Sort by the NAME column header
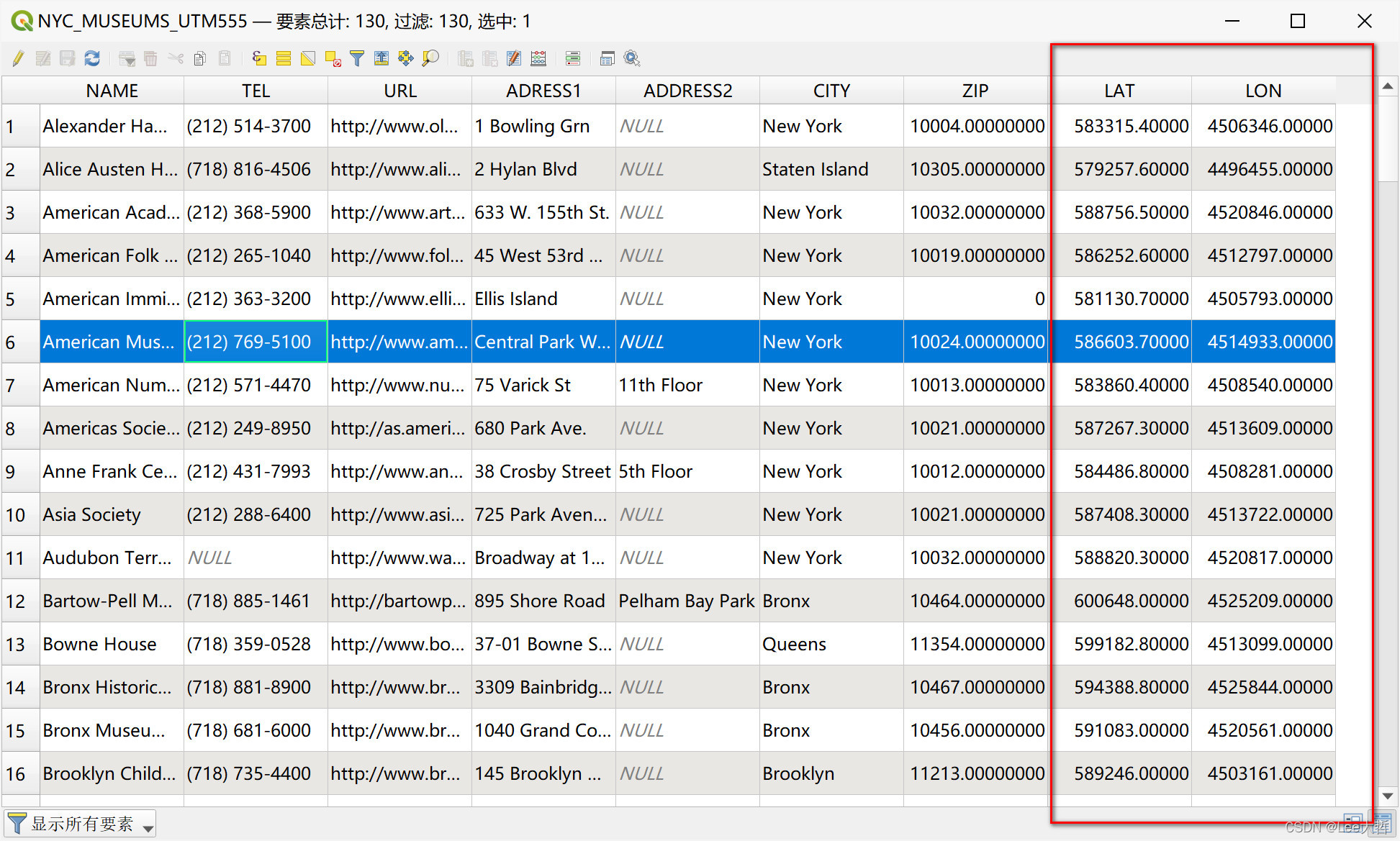Screen dimensions: 1400x841 pos(112,91)
